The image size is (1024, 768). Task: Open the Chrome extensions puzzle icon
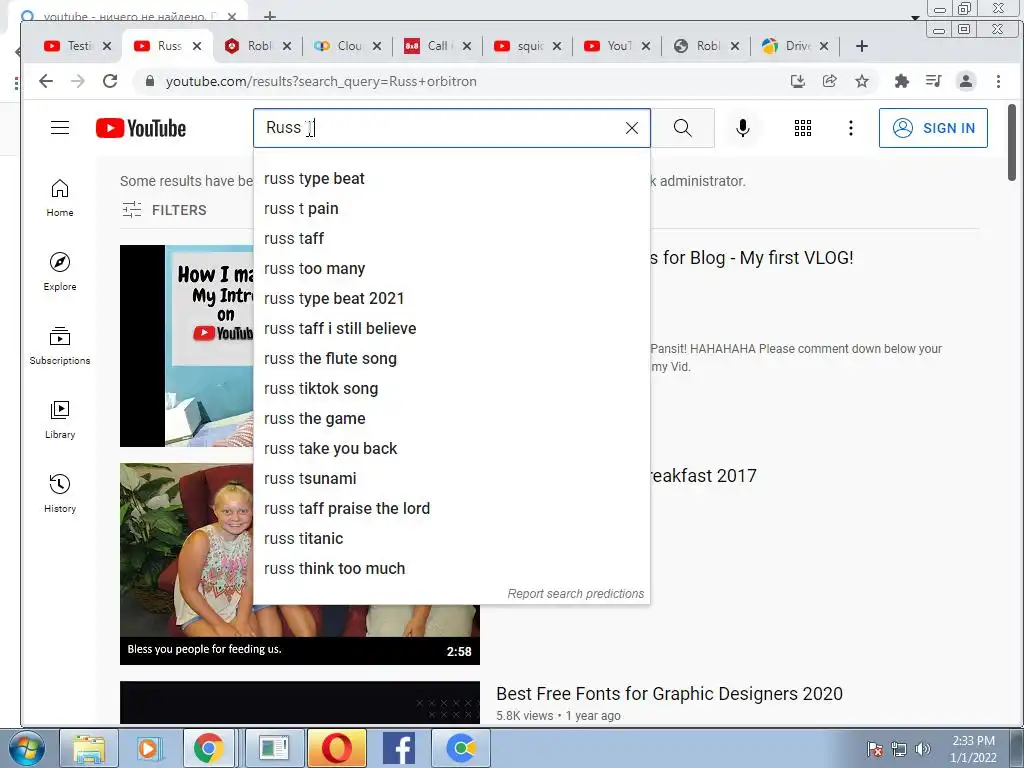(x=902, y=81)
